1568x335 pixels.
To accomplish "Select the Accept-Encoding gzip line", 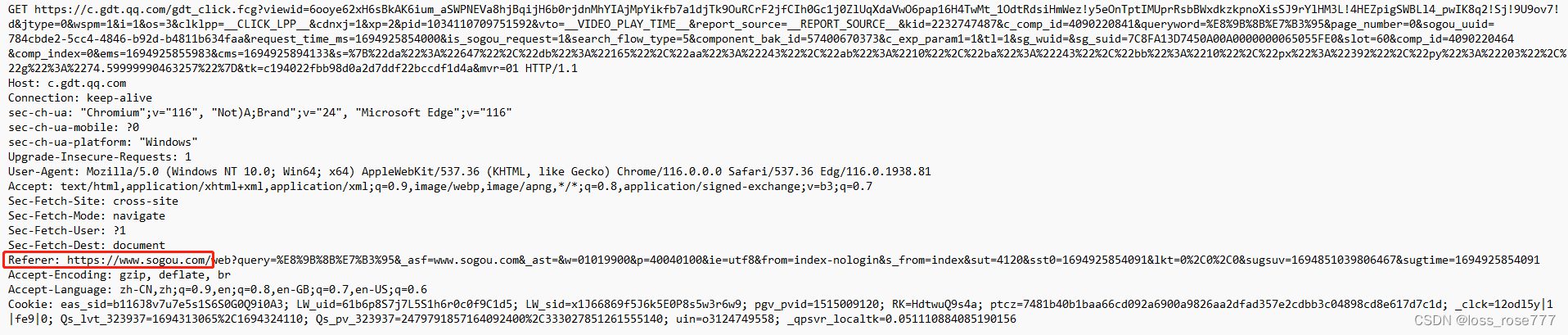I will (119, 274).
